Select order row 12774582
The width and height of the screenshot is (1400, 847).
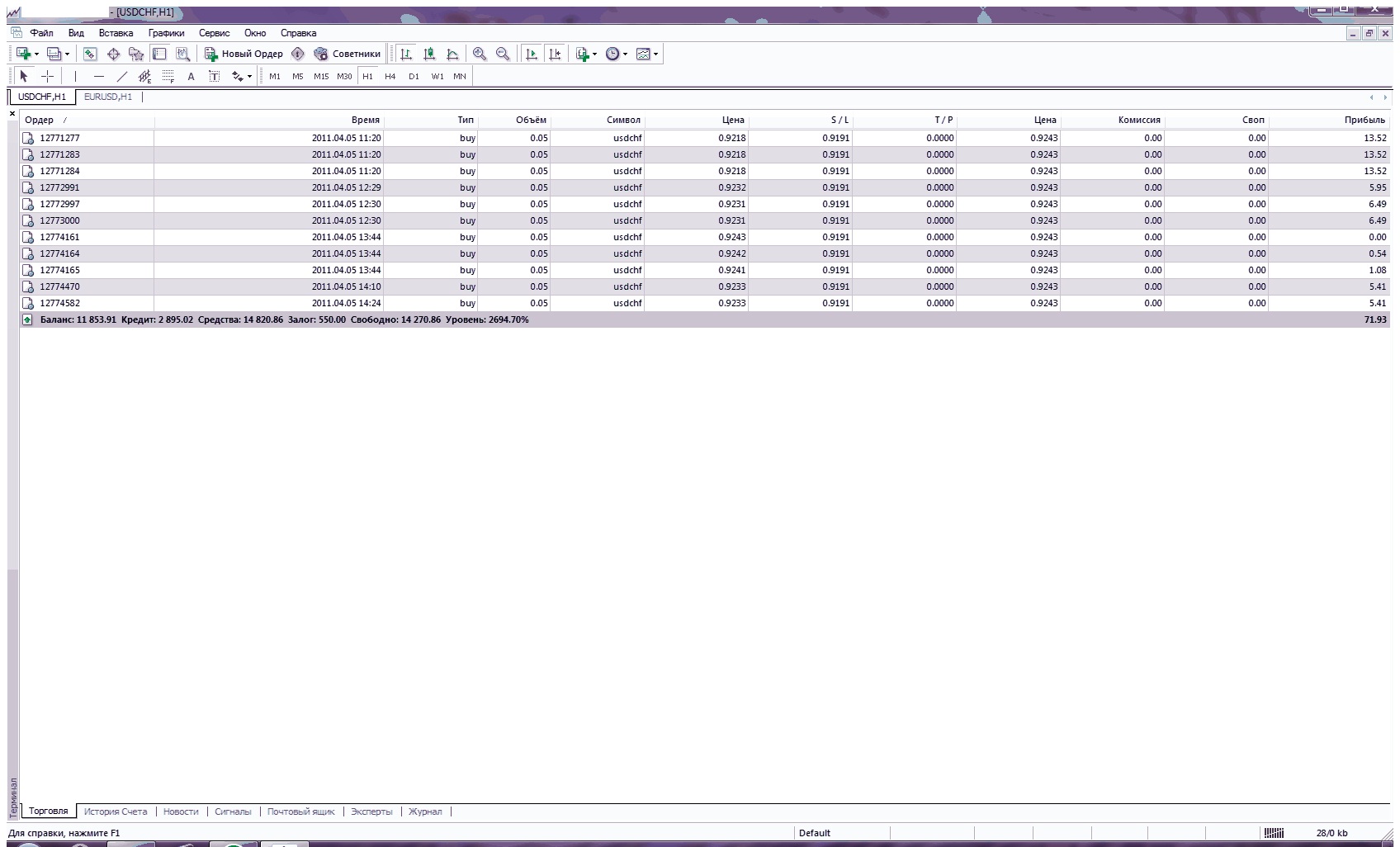click(x=705, y=303)
